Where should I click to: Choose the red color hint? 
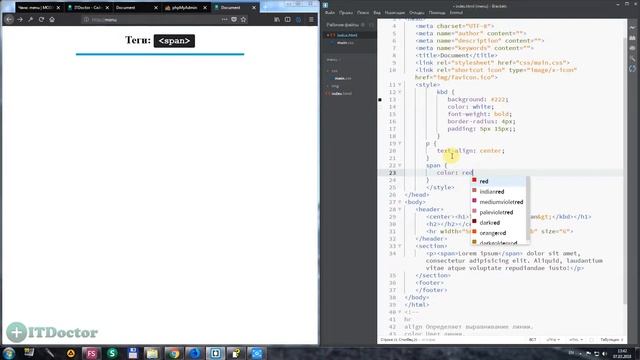pos(499,181)
